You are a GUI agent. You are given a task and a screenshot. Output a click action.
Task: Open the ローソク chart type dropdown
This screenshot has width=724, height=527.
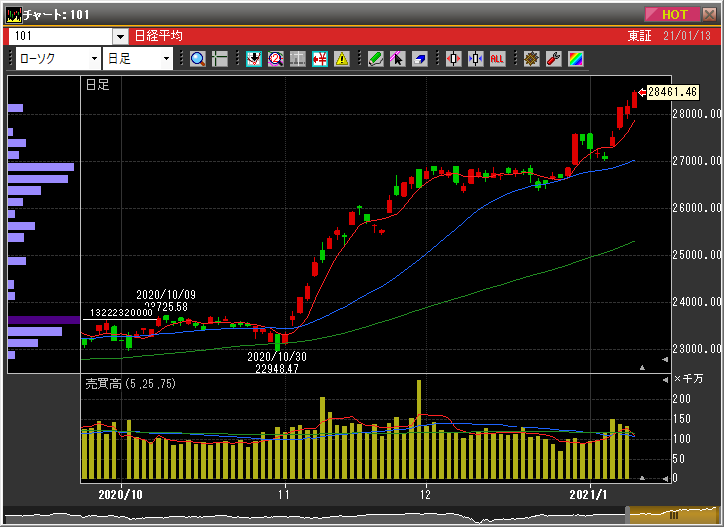pyautogui.click(x=91, y=59)
